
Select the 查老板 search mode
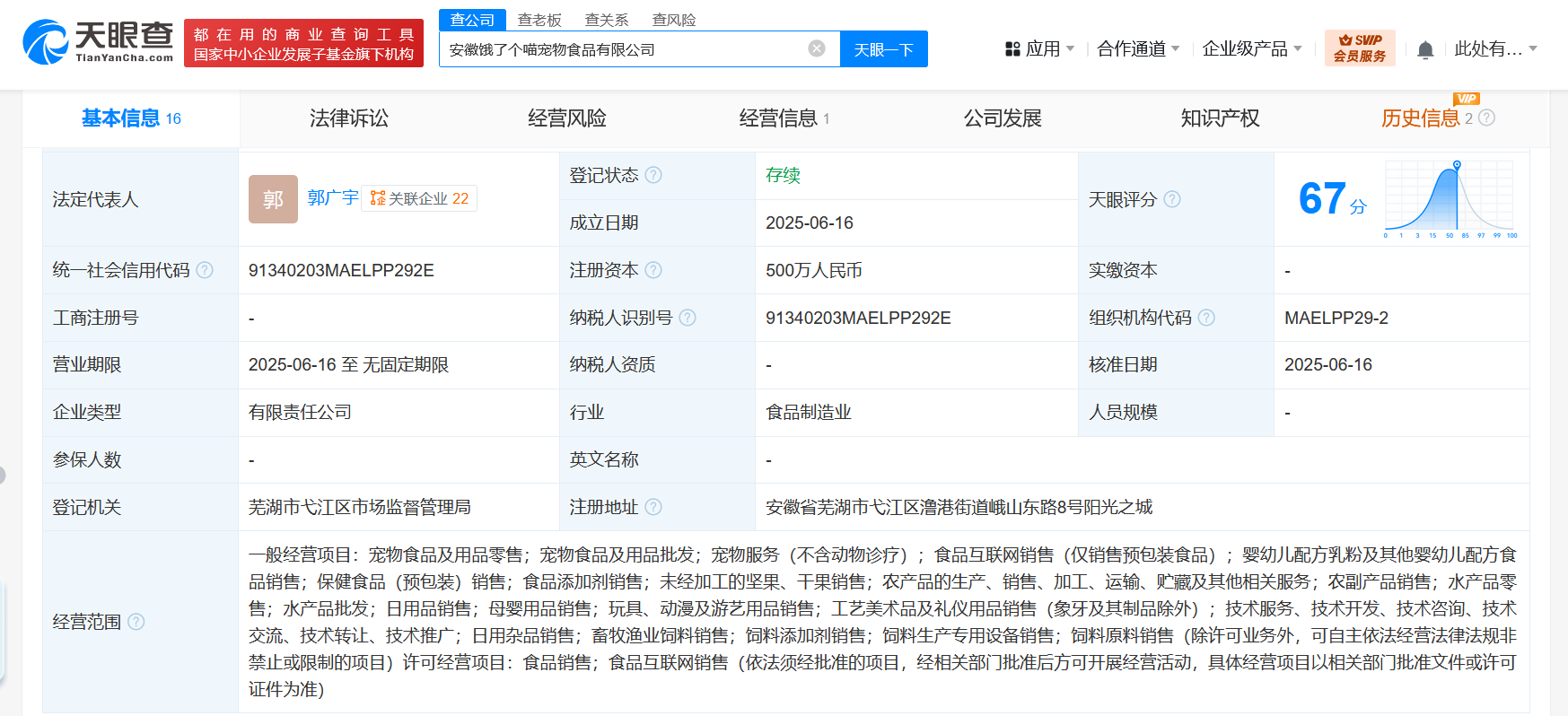(x=539, y=20)
